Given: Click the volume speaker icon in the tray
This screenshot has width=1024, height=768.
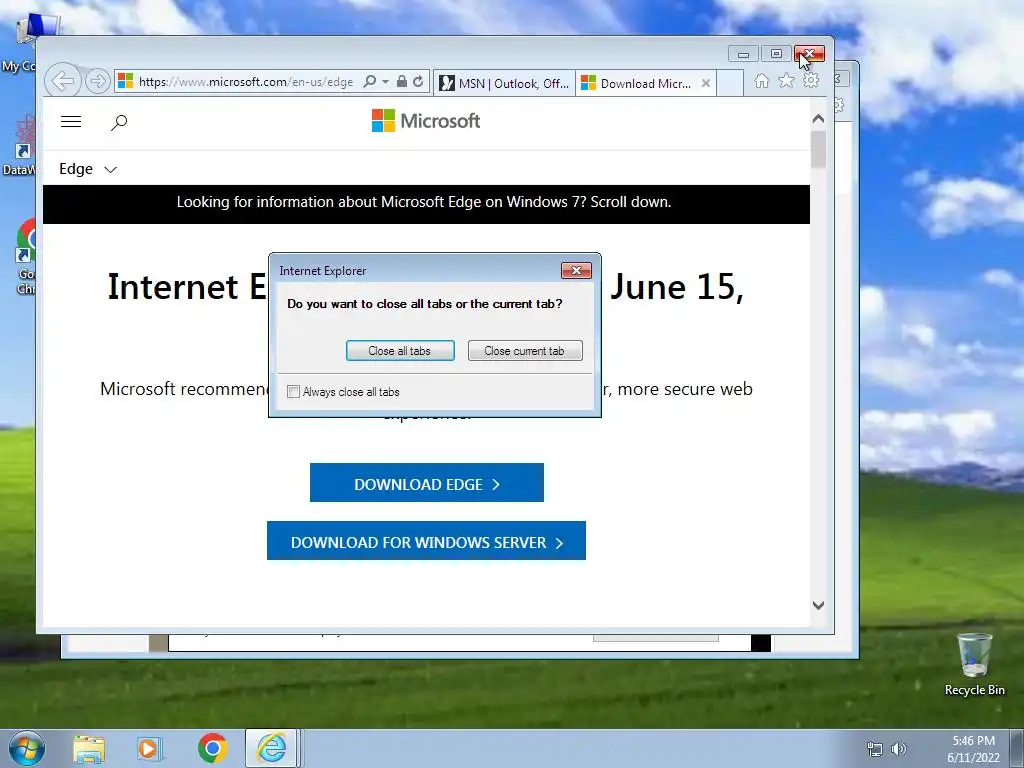Looking at the screenshot, I should point(899,748).
